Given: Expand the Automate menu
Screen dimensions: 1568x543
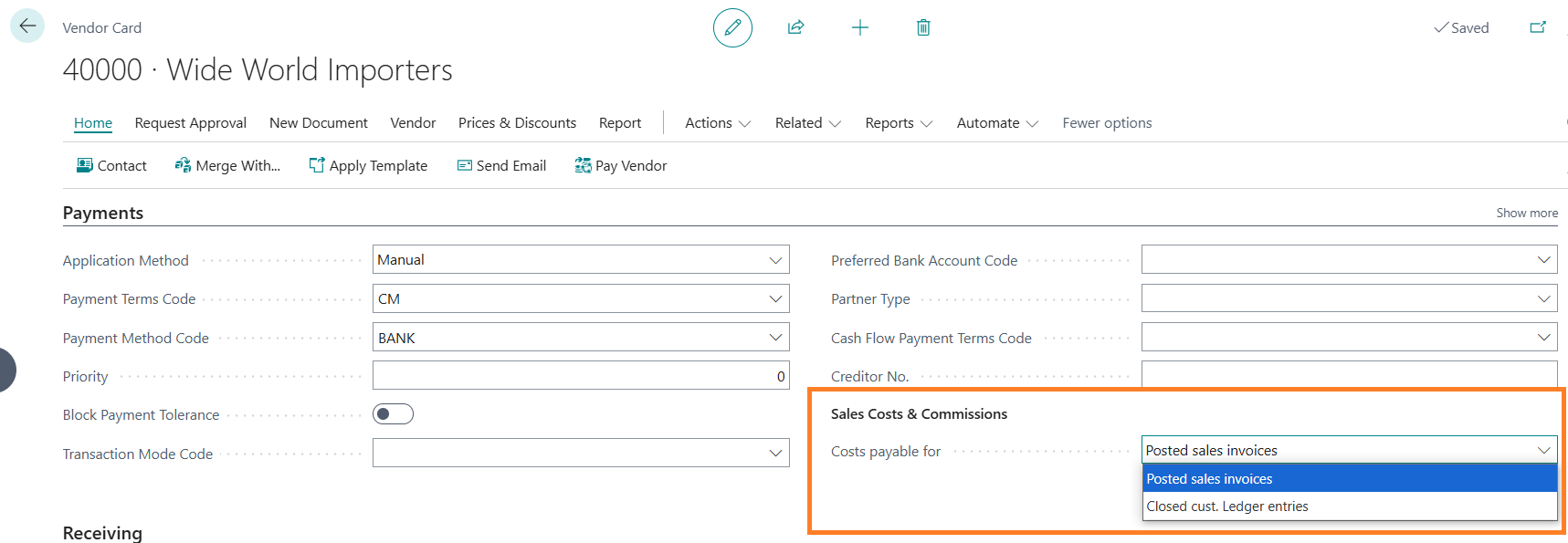Looking at the screenshot, I should 997,123.
